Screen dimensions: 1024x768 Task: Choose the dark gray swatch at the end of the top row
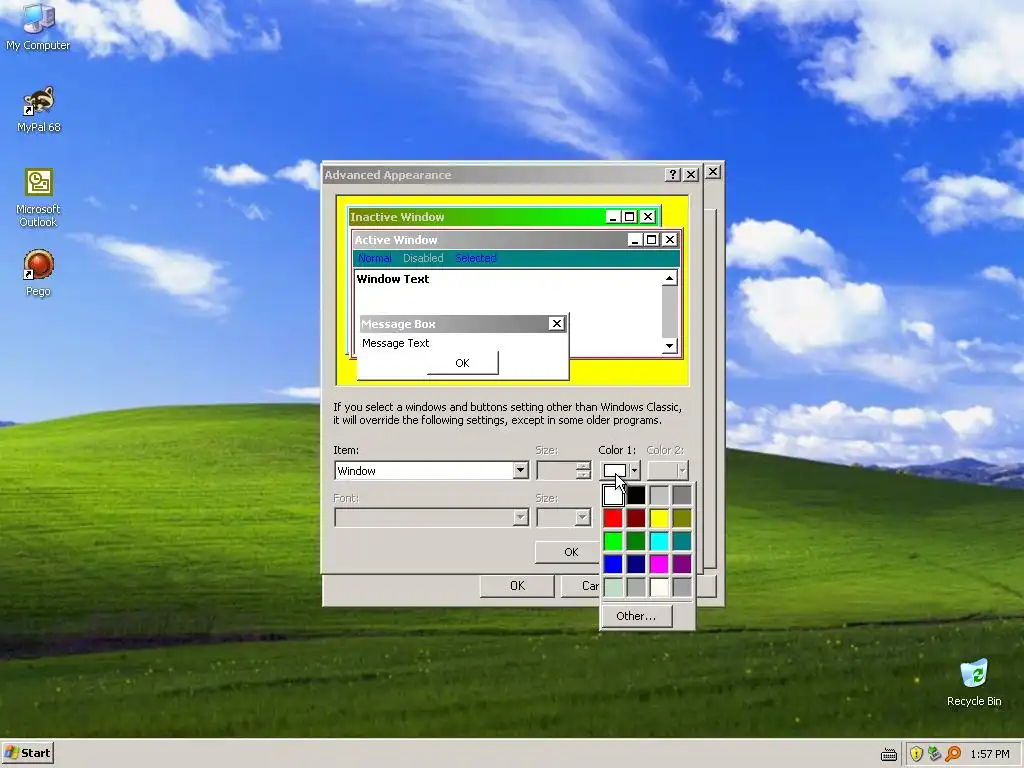point(682,495)
